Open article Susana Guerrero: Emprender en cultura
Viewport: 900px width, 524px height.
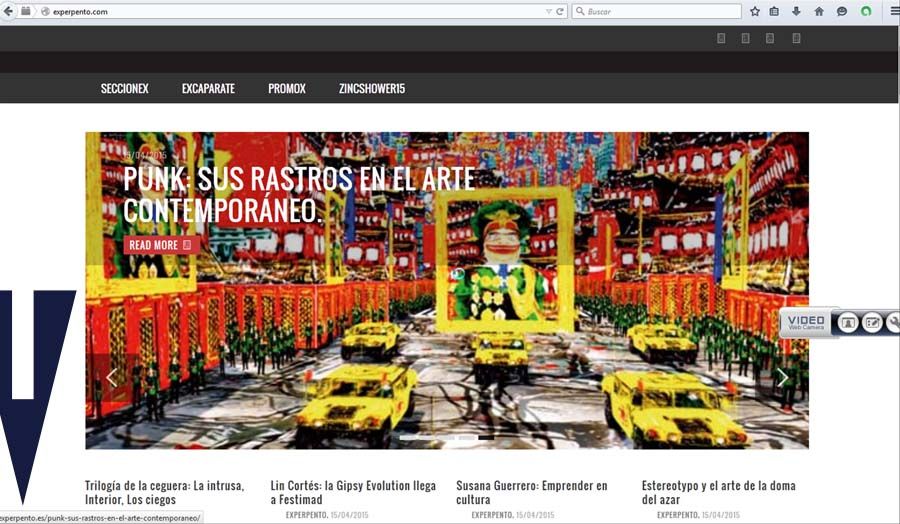532,492
